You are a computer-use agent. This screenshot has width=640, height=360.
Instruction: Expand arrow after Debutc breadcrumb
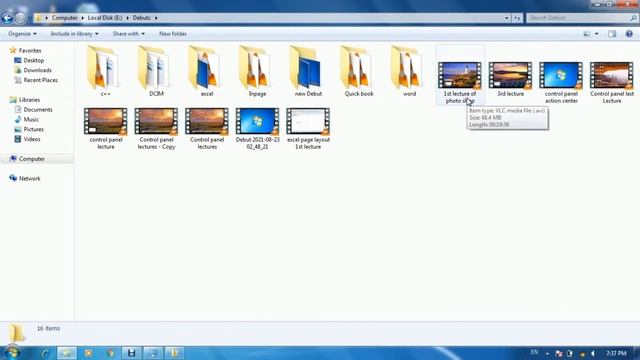[156, 18]
